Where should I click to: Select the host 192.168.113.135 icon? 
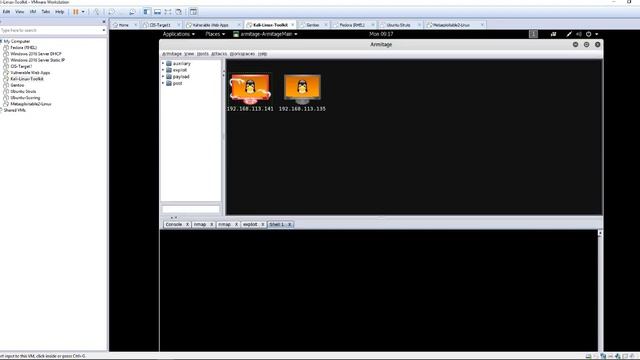[x=302, y=89]
